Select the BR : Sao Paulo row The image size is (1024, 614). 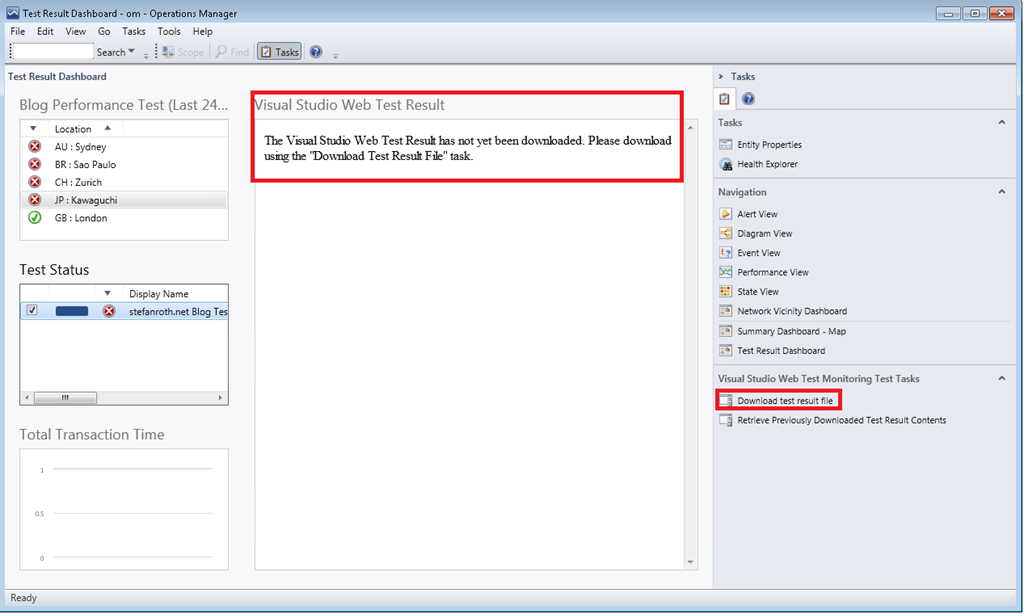[124, 164]
